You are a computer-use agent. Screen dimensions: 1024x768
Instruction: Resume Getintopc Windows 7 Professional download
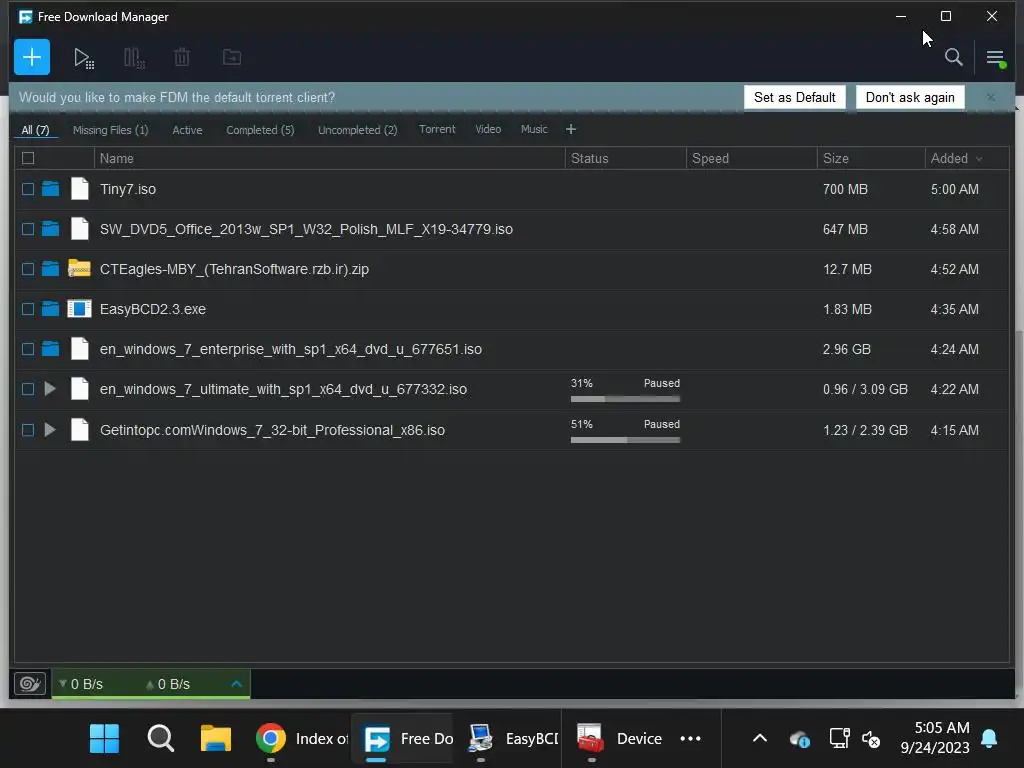point(50,430)
